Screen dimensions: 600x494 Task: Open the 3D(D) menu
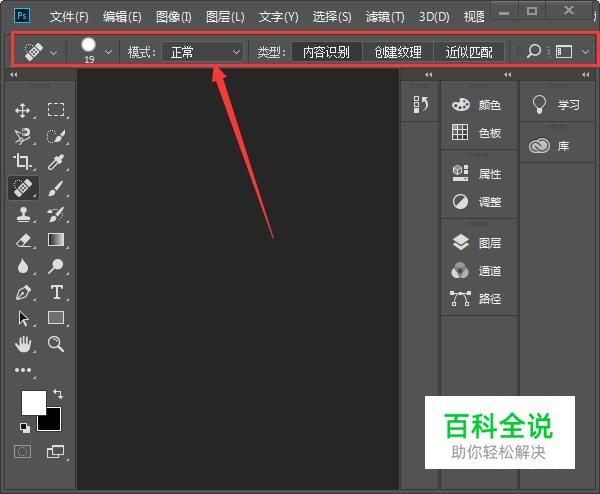pyautogui.click(x=434, y=17)
